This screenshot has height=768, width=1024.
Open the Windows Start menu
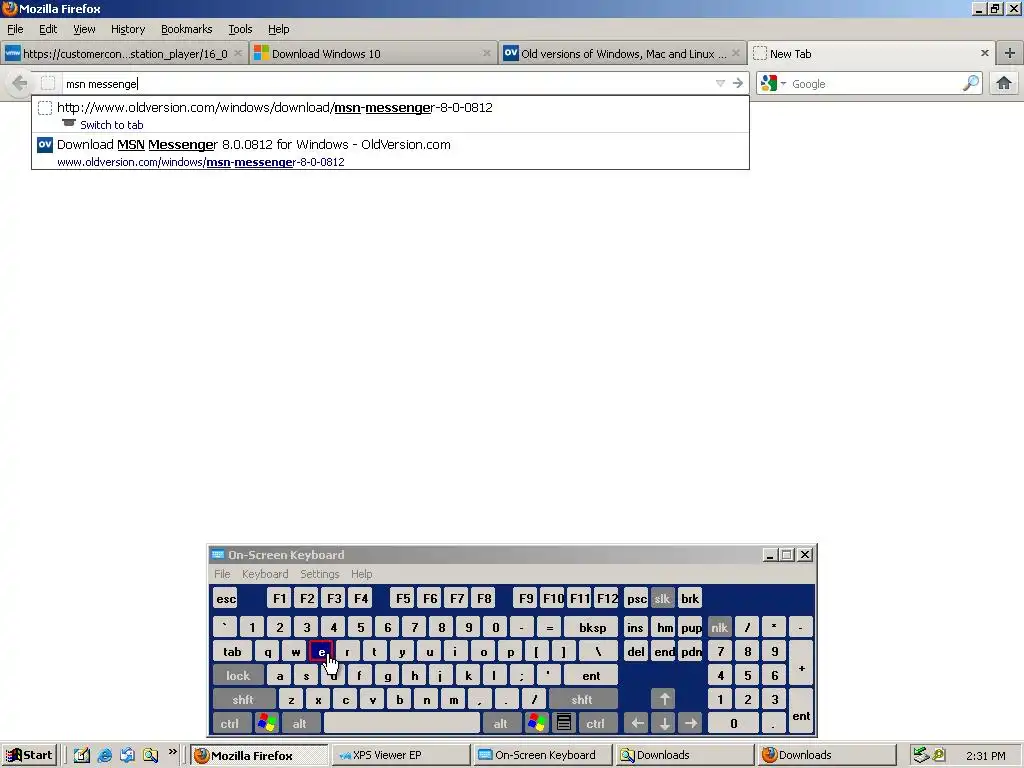29,755
